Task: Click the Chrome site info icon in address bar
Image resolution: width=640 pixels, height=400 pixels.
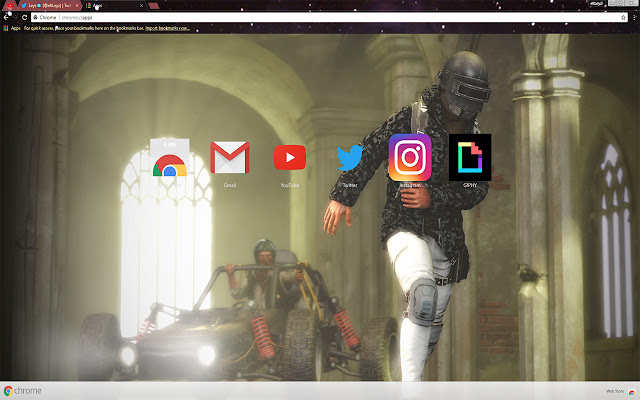Action: pyautogui.click(x=36, y=17)
